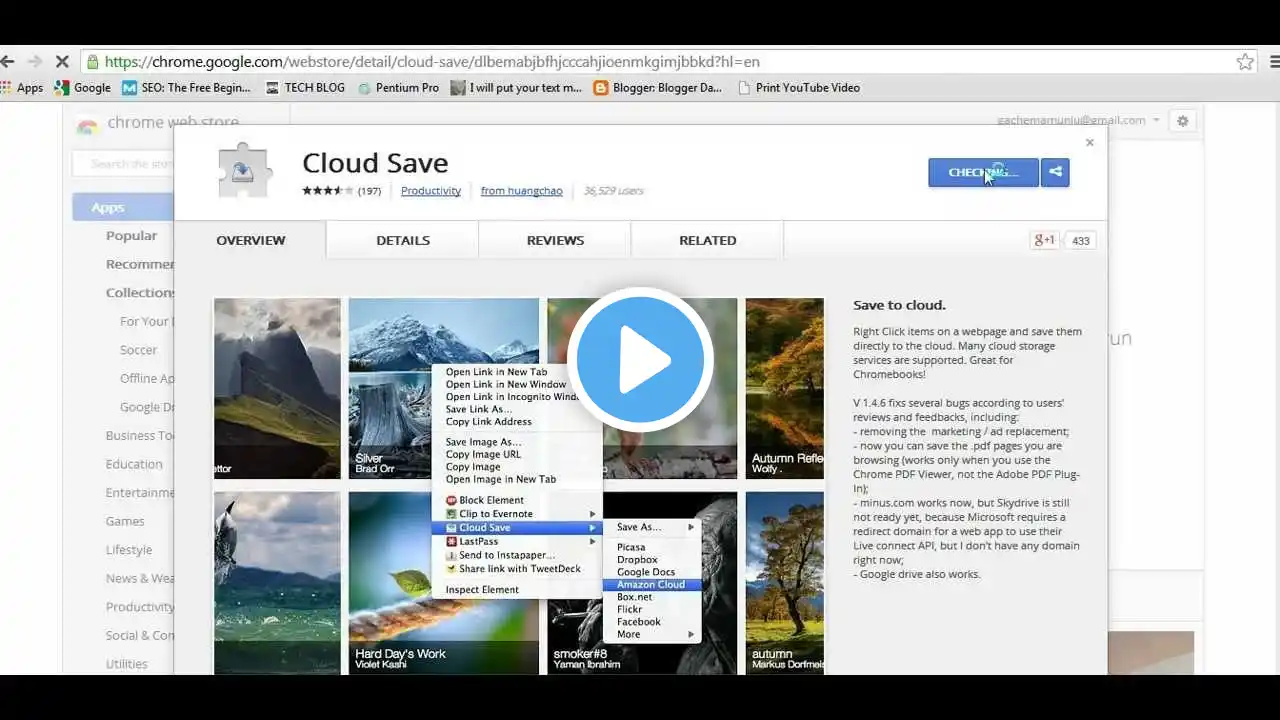Click the (197) ratings count
This screenshot has width=1280, height=720.
click(369, 191)
